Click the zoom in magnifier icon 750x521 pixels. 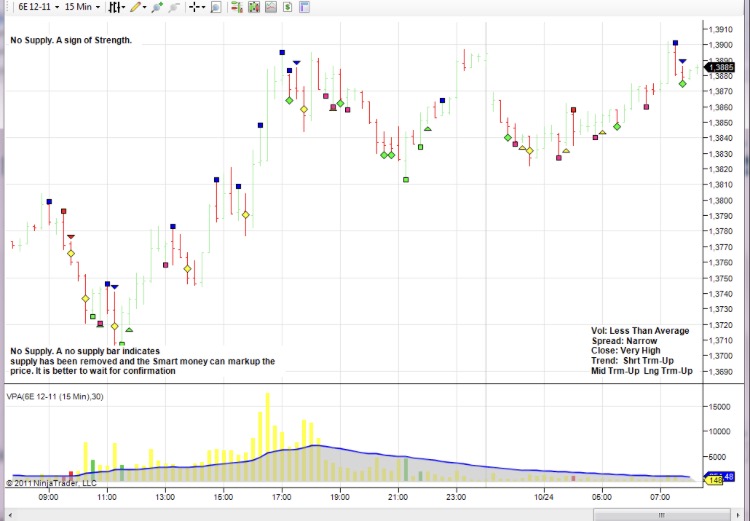(x=157, y=7)
